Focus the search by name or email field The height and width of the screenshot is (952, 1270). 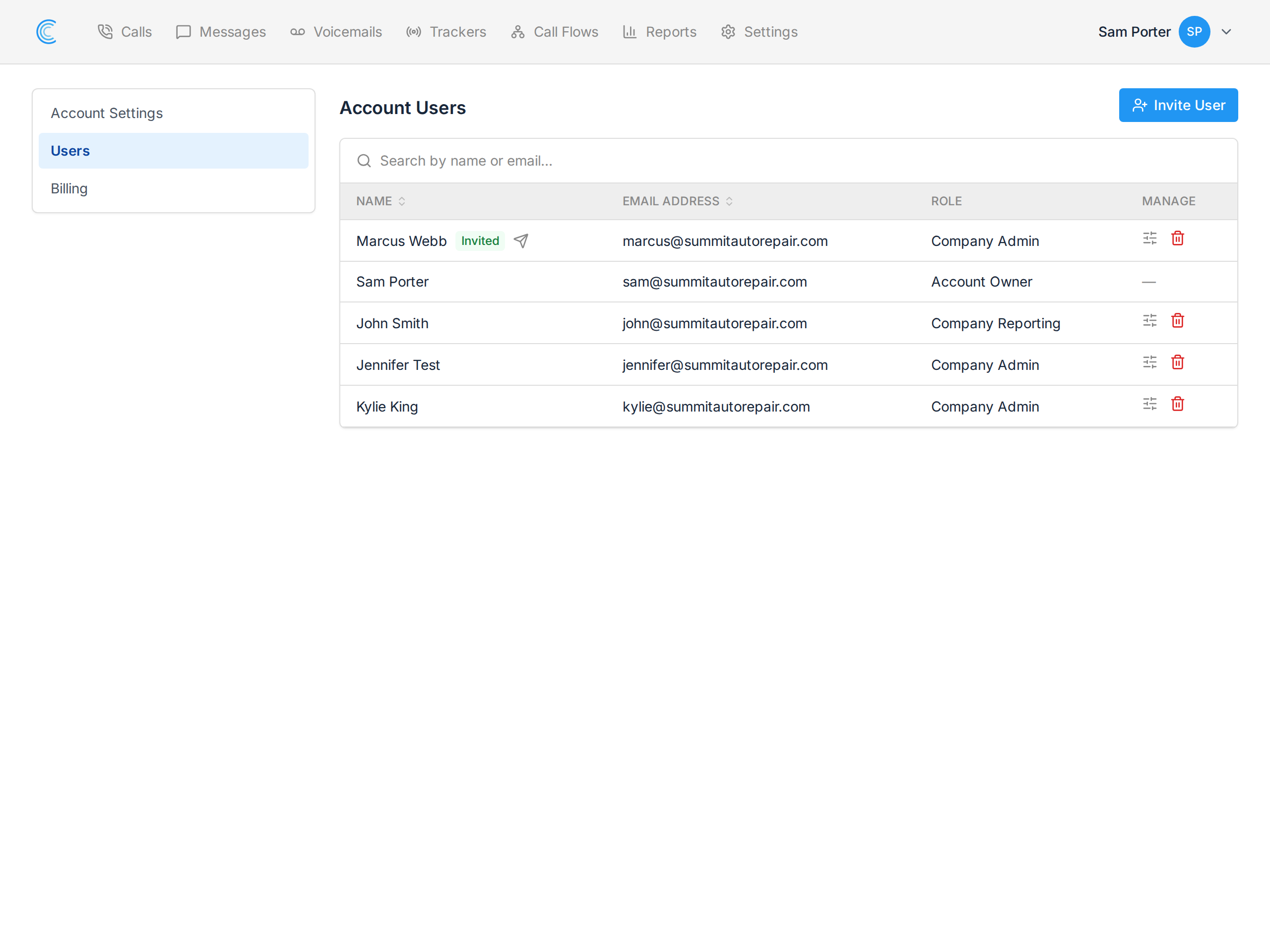click(788, 161)
